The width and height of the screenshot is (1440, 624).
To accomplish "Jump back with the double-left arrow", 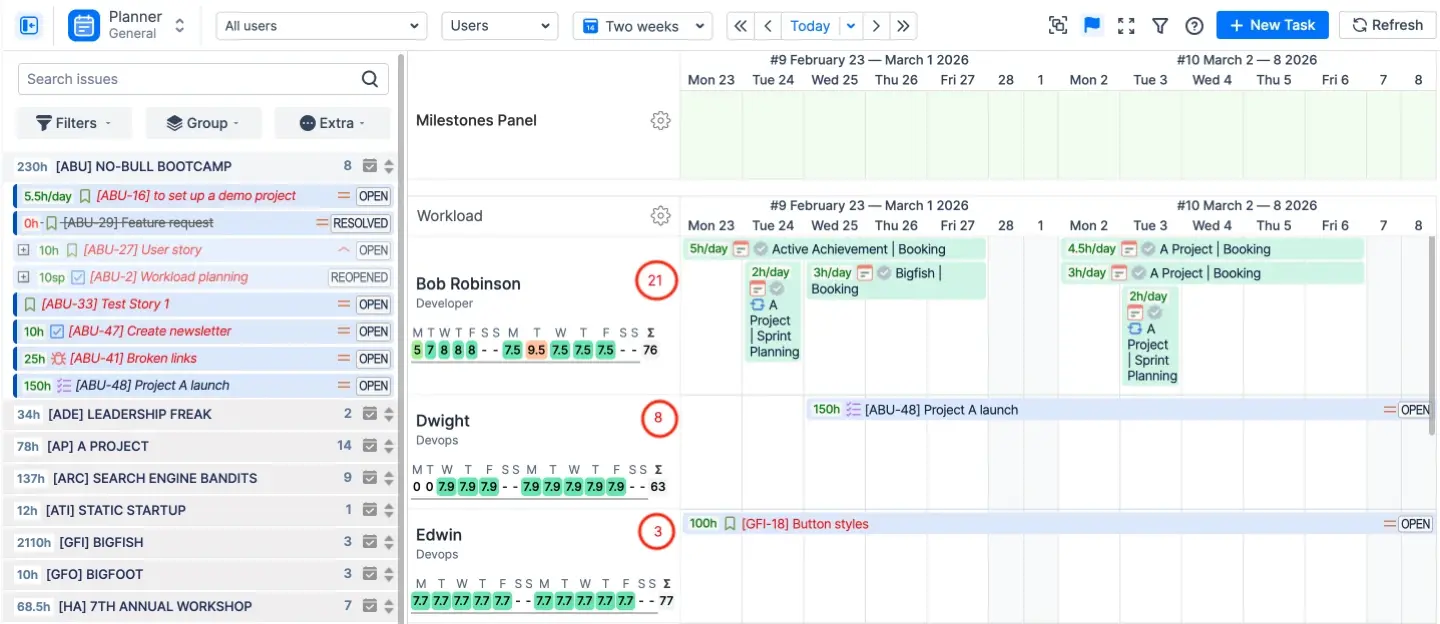I will pos(740,26).
